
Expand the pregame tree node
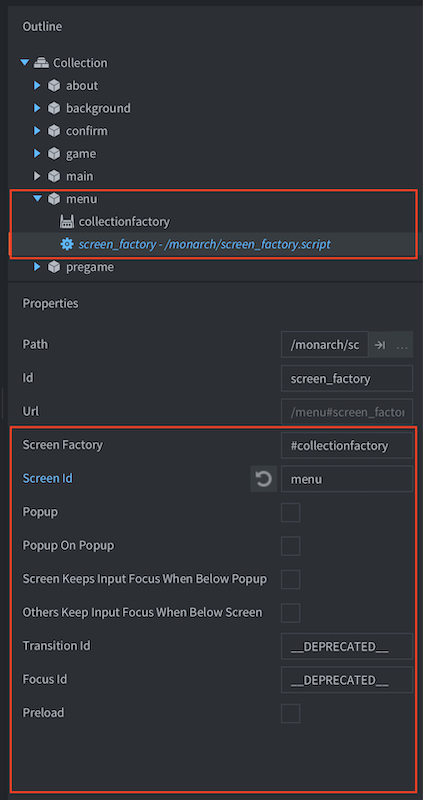click(37, 267)
